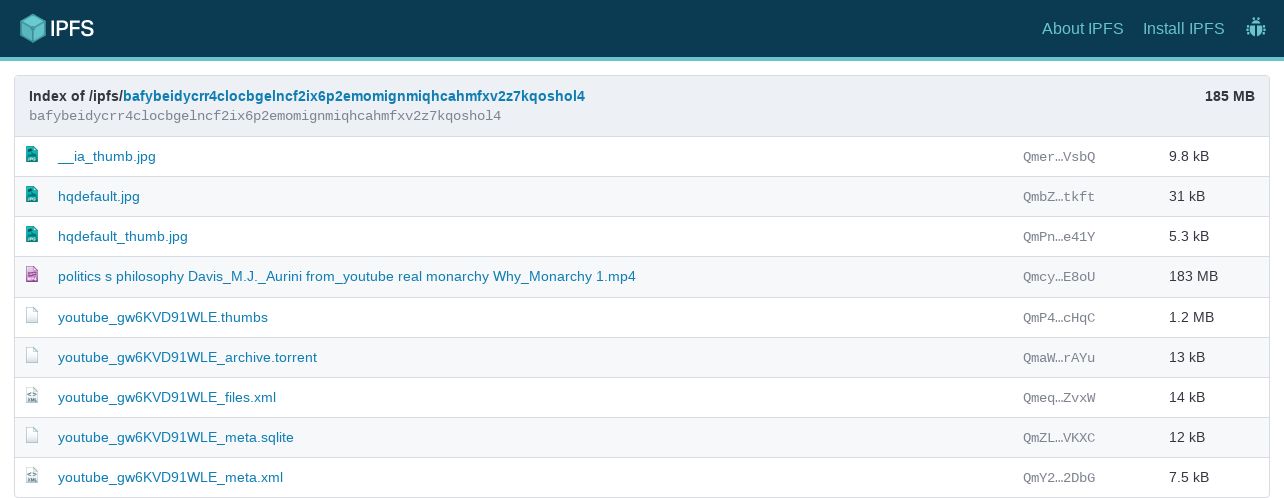Click the bug report icon
Image resolution: width=1284 pixels, height=498 pixels.
1256,28
